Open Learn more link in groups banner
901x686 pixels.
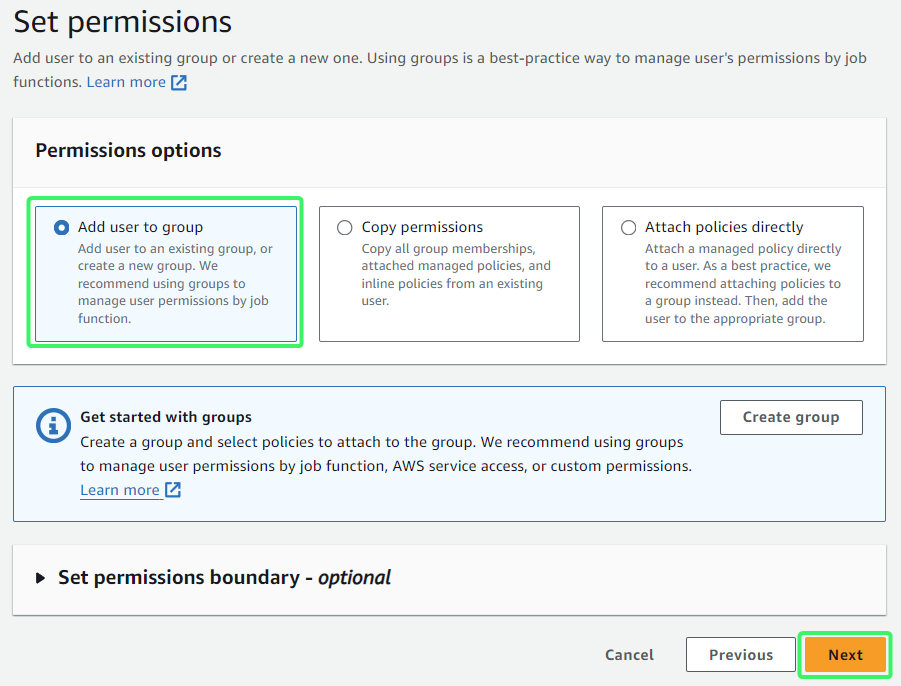click(x=120, y=490)
